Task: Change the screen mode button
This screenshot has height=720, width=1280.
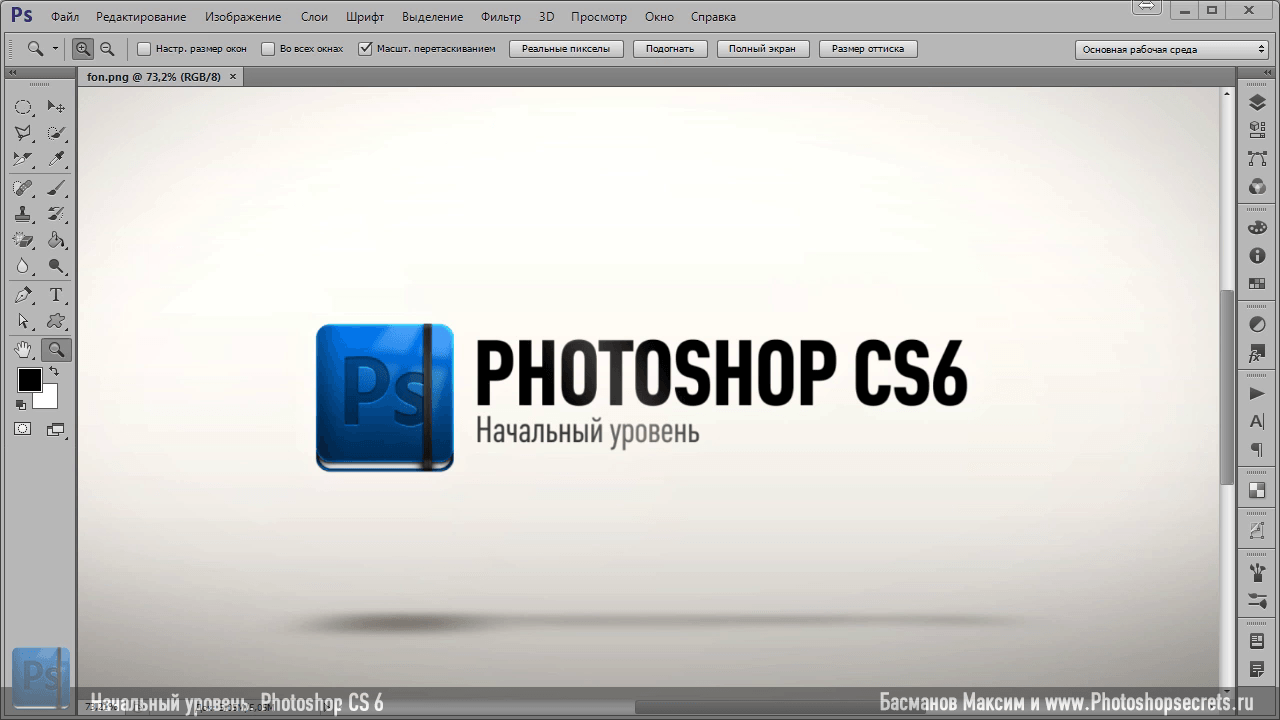Action: click(x=56, y=429)
